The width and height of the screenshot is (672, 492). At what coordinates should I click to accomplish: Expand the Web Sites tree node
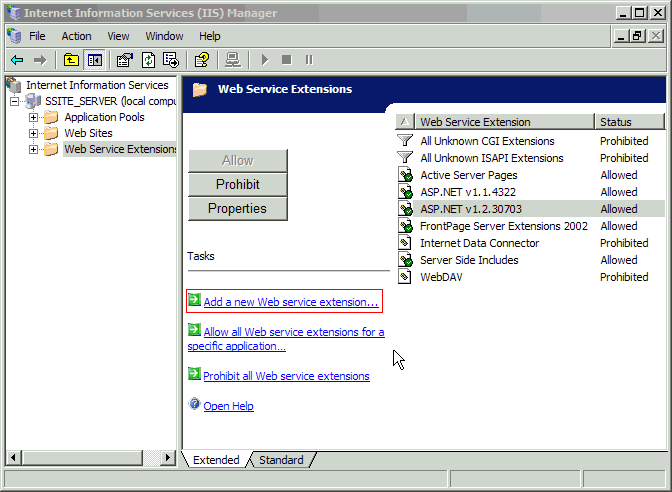point(33,133)
